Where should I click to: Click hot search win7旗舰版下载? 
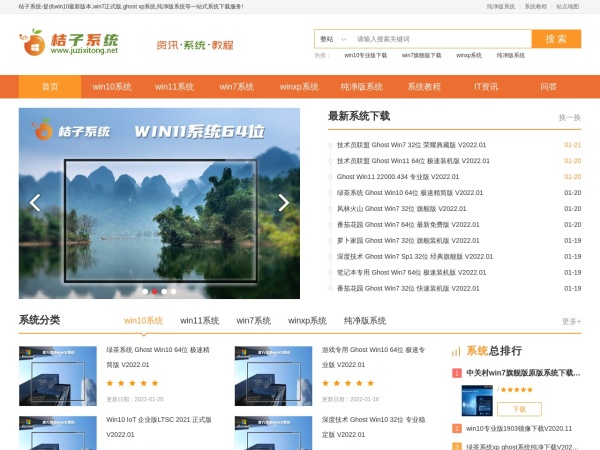tap(421, 55)
